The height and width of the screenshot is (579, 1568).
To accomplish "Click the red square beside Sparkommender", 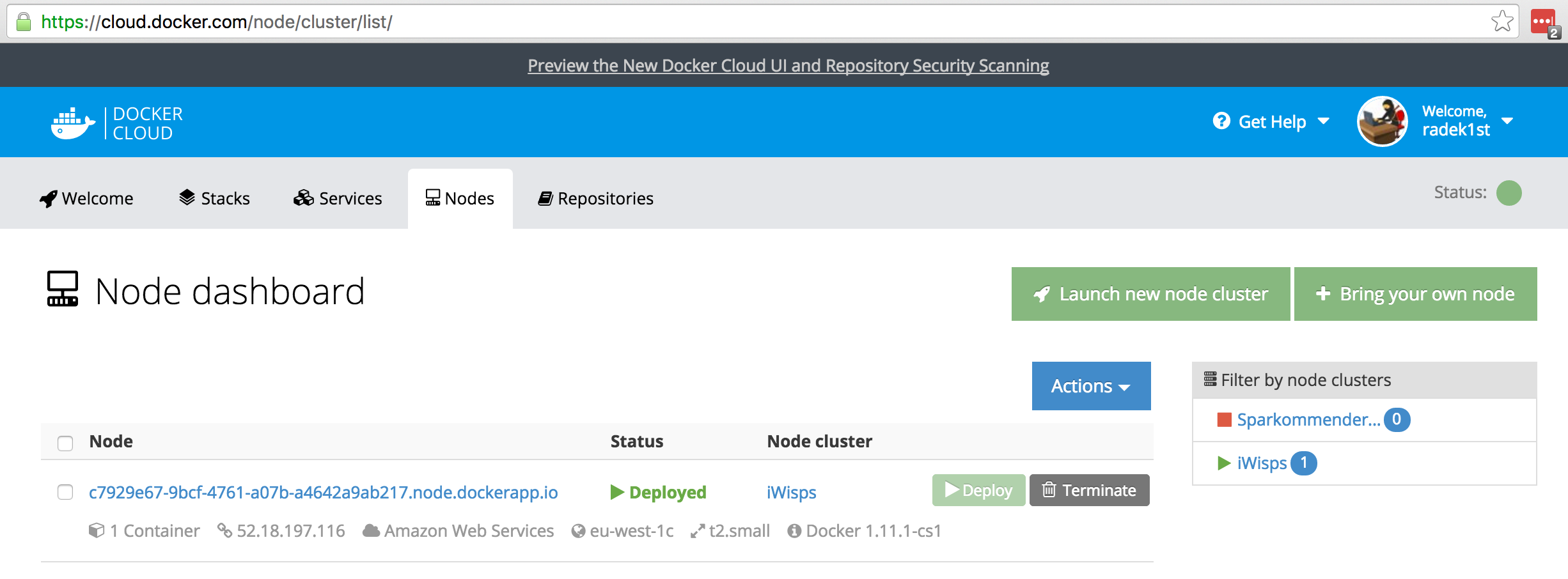I will [1225, 420].
